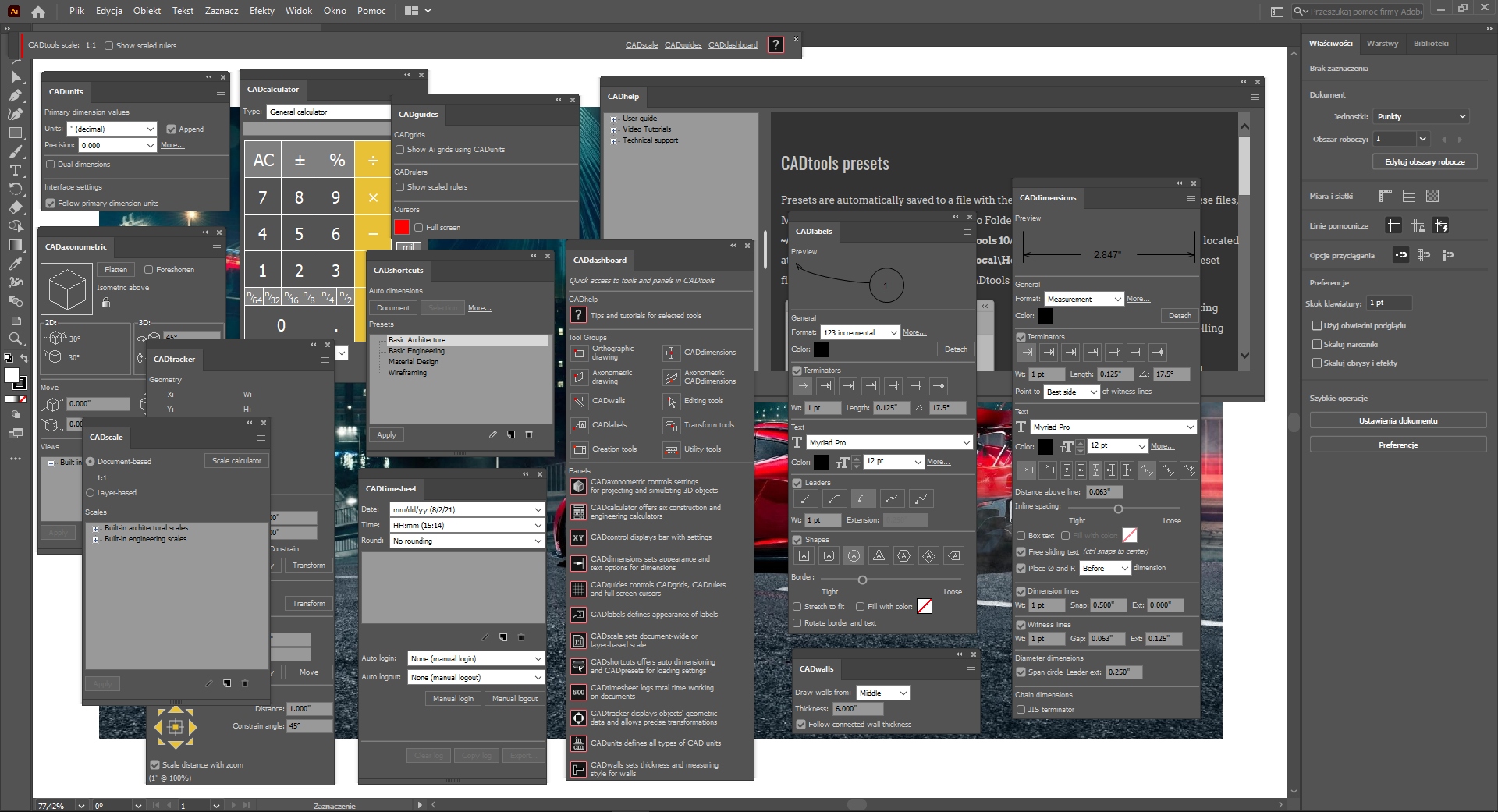Enable Stretch to fit in CADlabels

click(x=797, y=607)
